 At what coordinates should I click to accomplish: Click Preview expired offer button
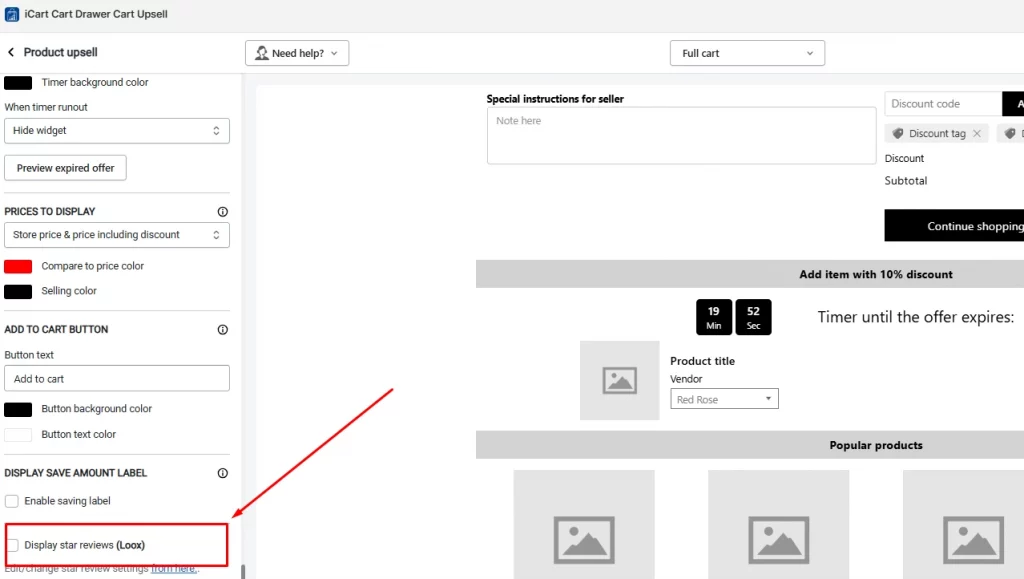tap(66, 168)
